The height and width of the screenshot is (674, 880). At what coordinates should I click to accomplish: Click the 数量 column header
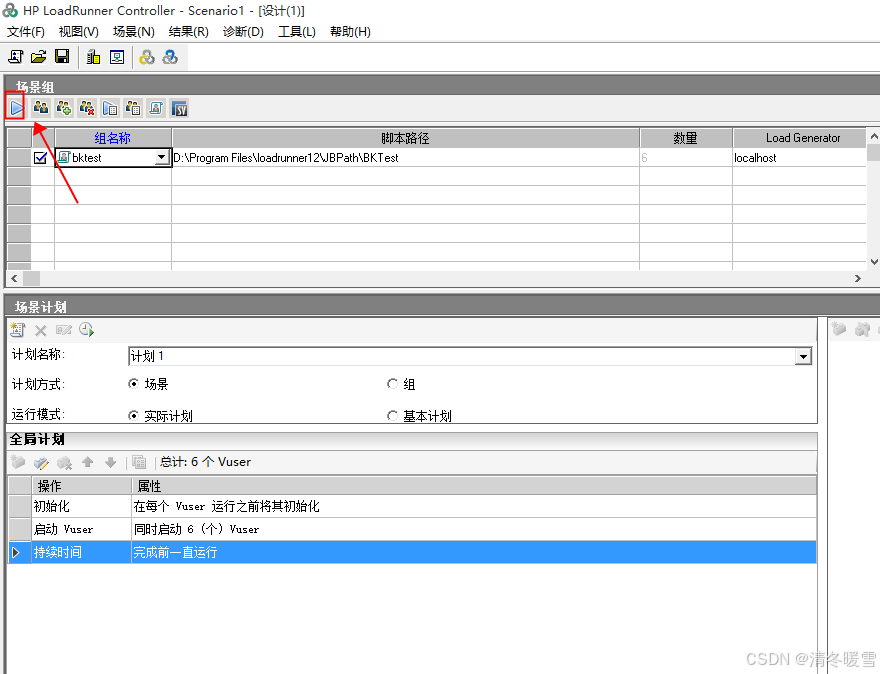(686, 138)
